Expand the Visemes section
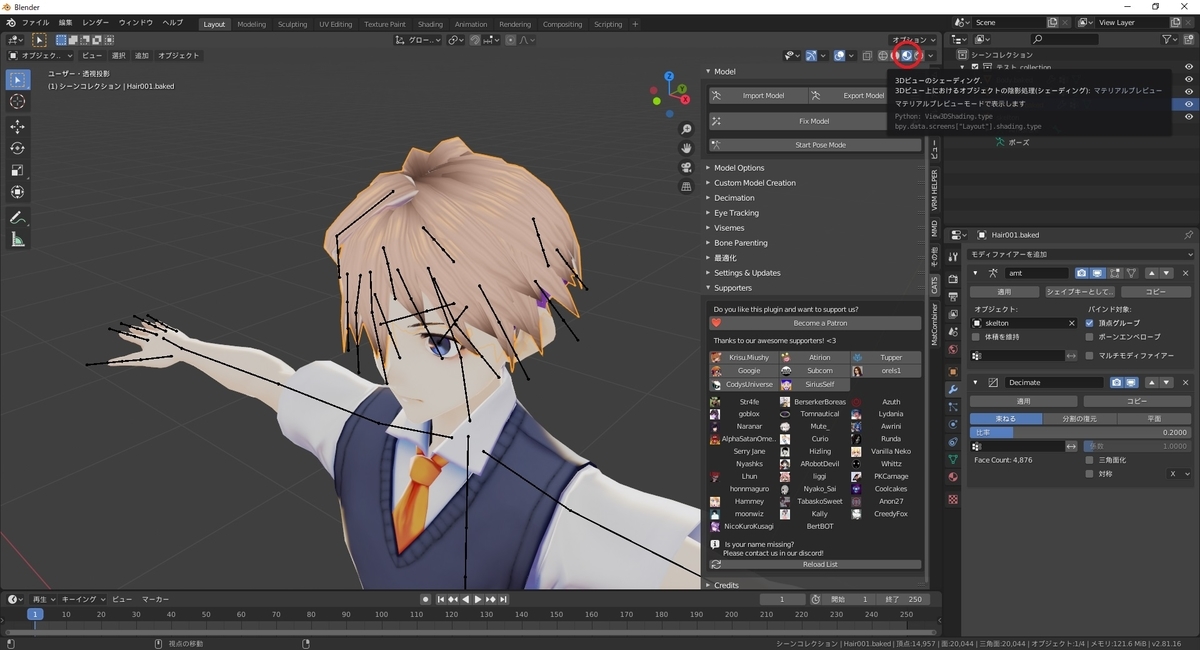The height and width of the screenshot is (650, 1200). (x=729, y=228)
